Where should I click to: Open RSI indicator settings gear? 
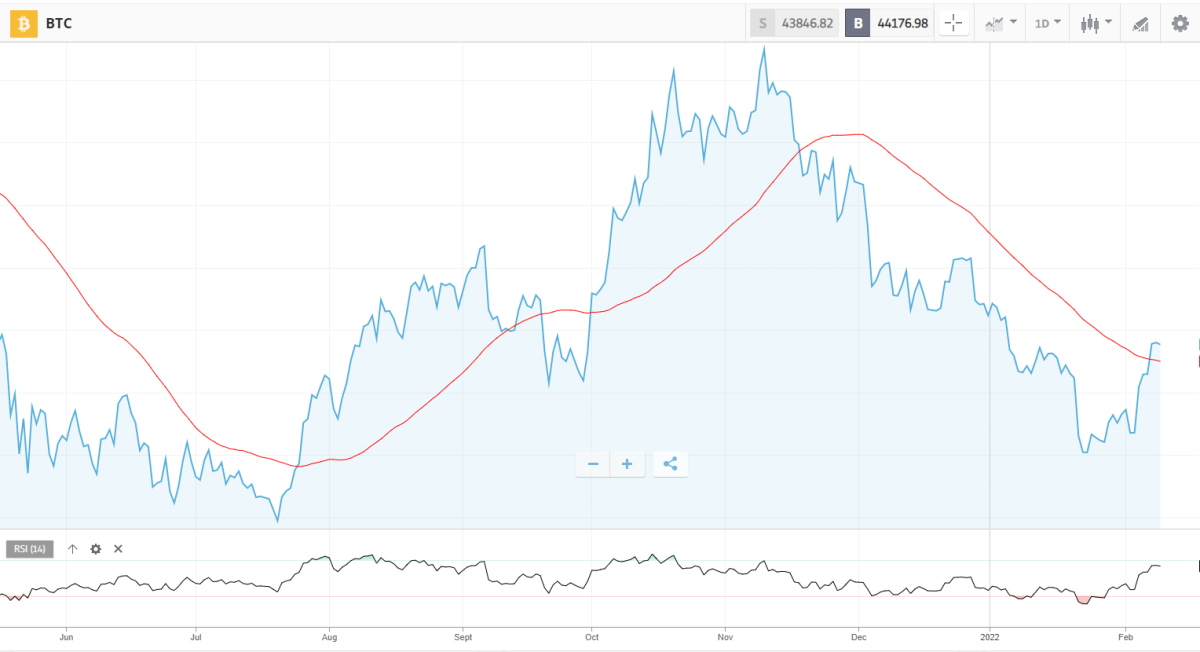point(96,549)
